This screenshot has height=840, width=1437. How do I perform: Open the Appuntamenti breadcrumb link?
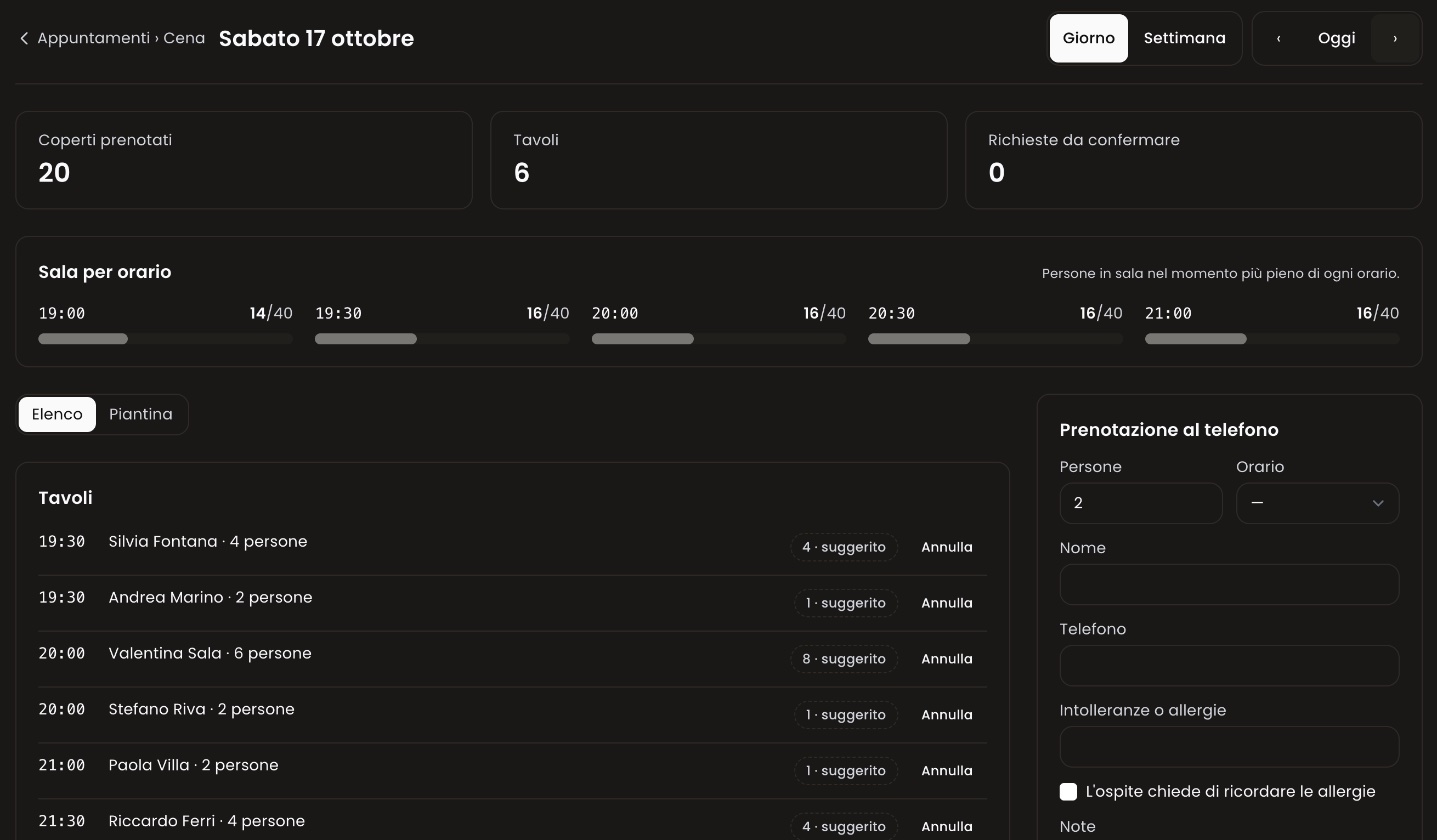(93, 38)
